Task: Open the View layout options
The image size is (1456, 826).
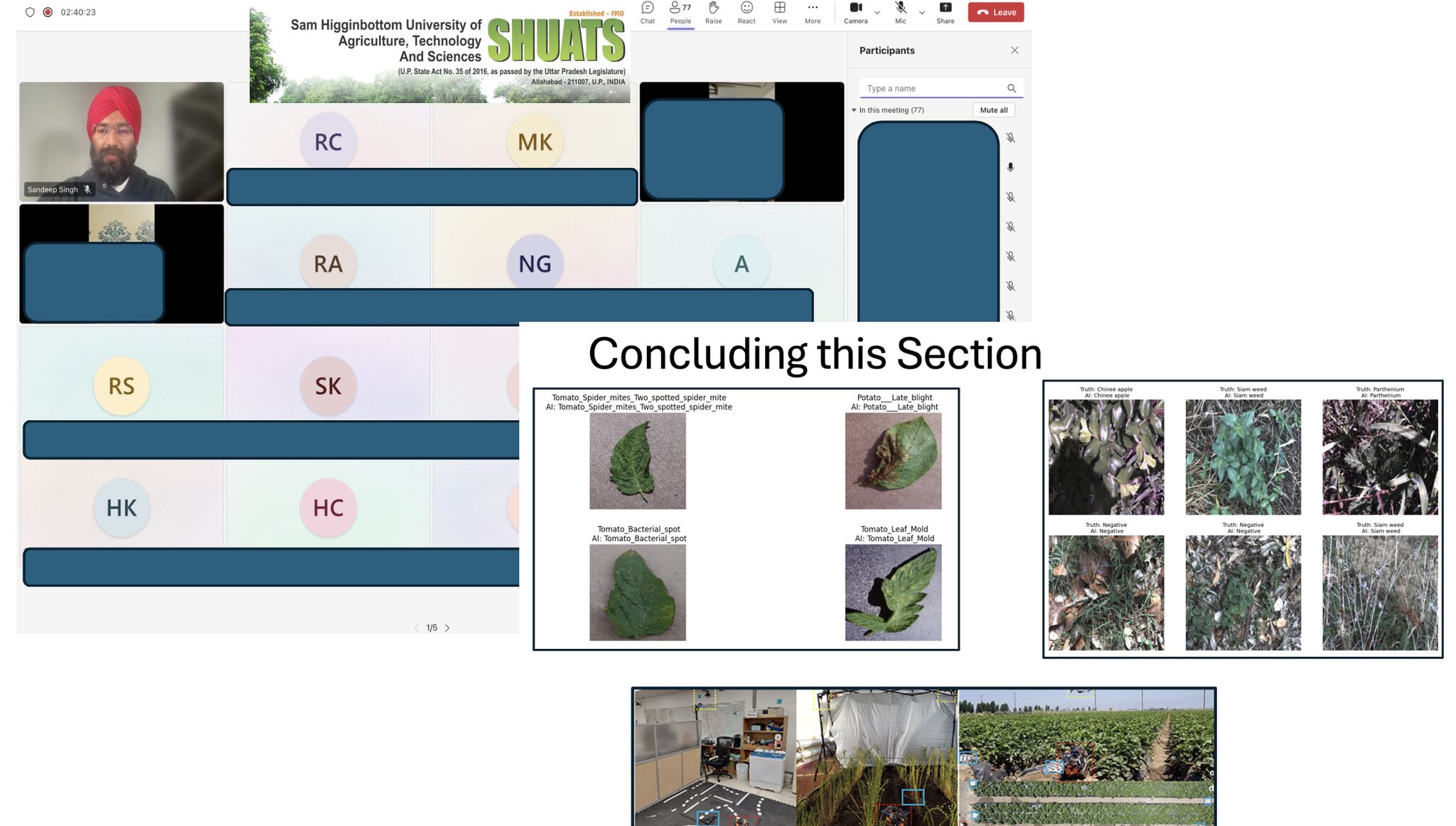Action: 779,12
